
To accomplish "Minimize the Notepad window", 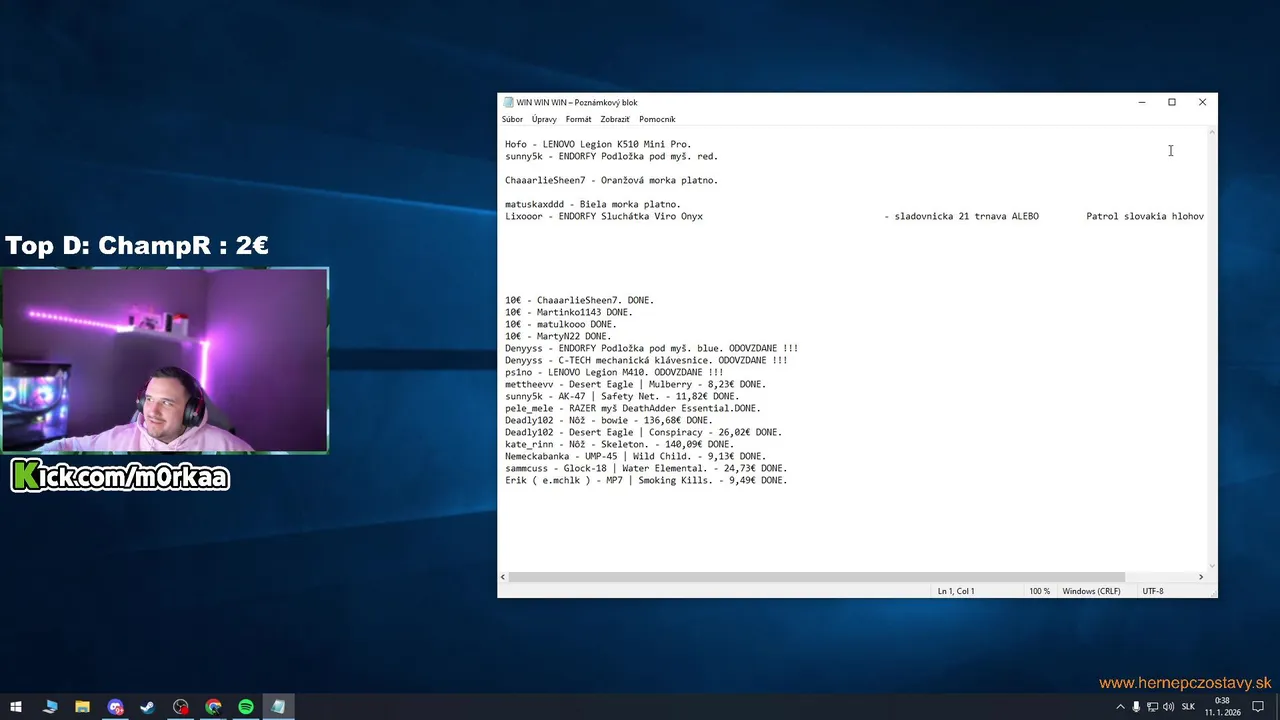I will coord(1142,102).
